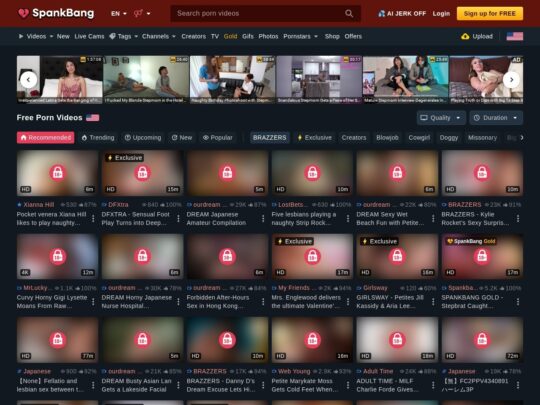The image size is (540, 405).
Task: Expand the Videos menu
Action: [x=36, y=36]
